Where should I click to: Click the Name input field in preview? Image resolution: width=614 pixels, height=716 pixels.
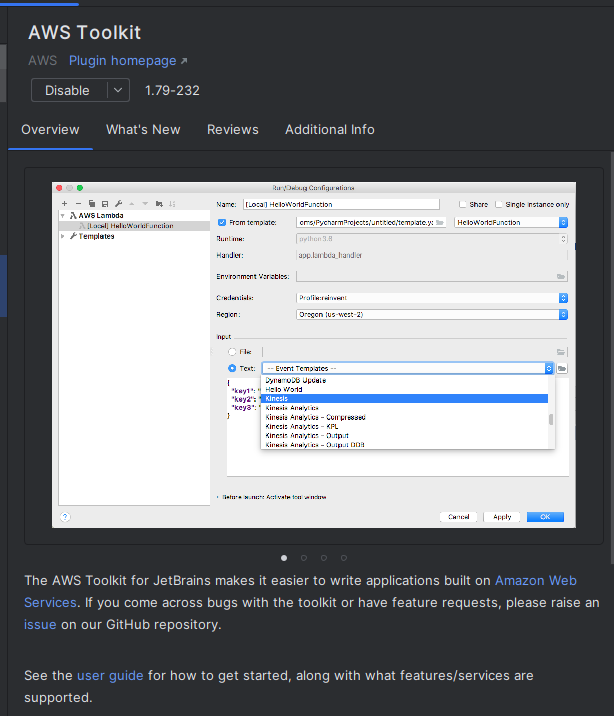pyautogui.click(x=341, y=205)
